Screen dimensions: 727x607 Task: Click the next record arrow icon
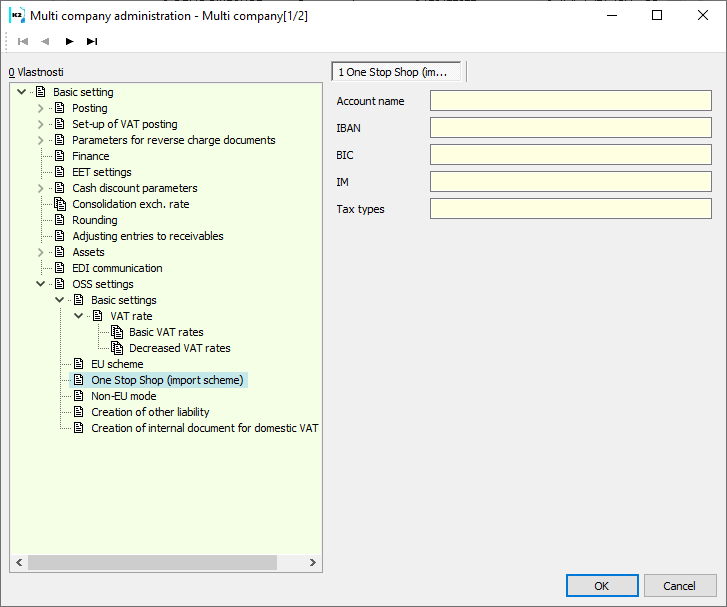pos(69,41)
